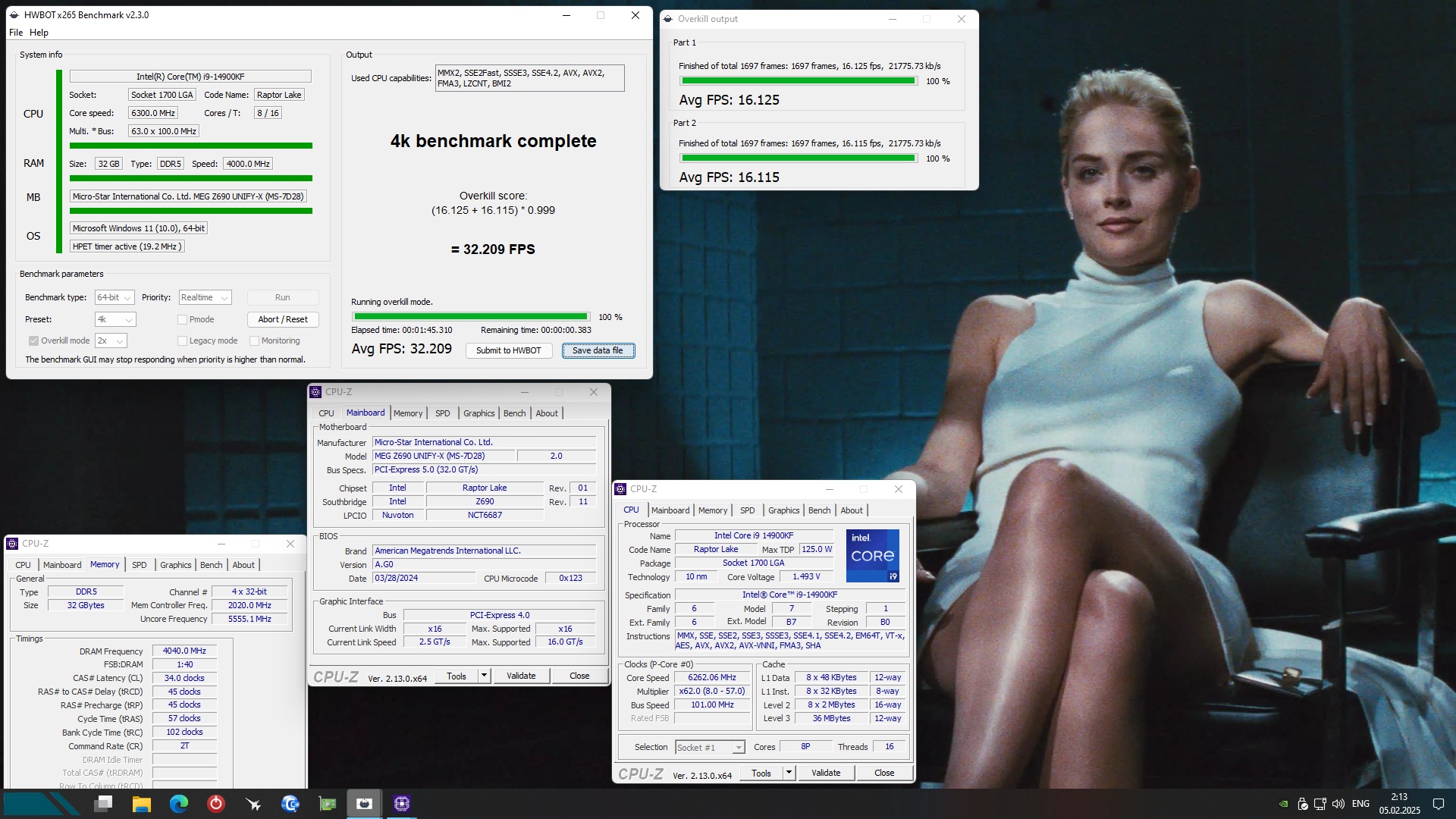Open File Explorer from the taskbar
The width and height of the screenshot is (1456, 819).
(x=141, y=803)
